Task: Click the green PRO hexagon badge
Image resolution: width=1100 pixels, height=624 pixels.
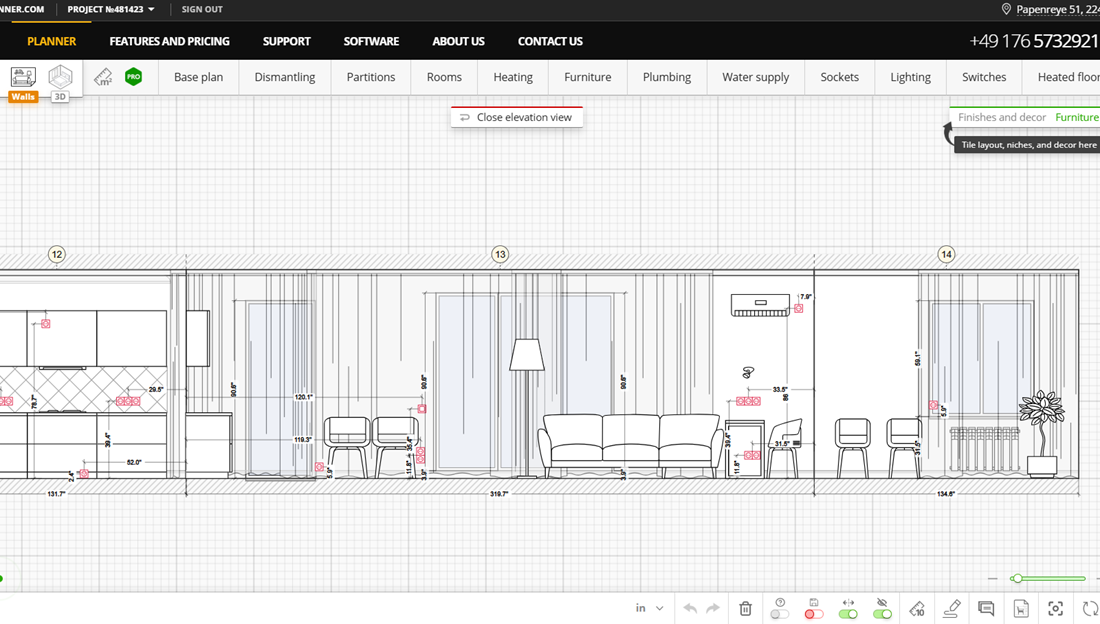Action: coord(133,77)
